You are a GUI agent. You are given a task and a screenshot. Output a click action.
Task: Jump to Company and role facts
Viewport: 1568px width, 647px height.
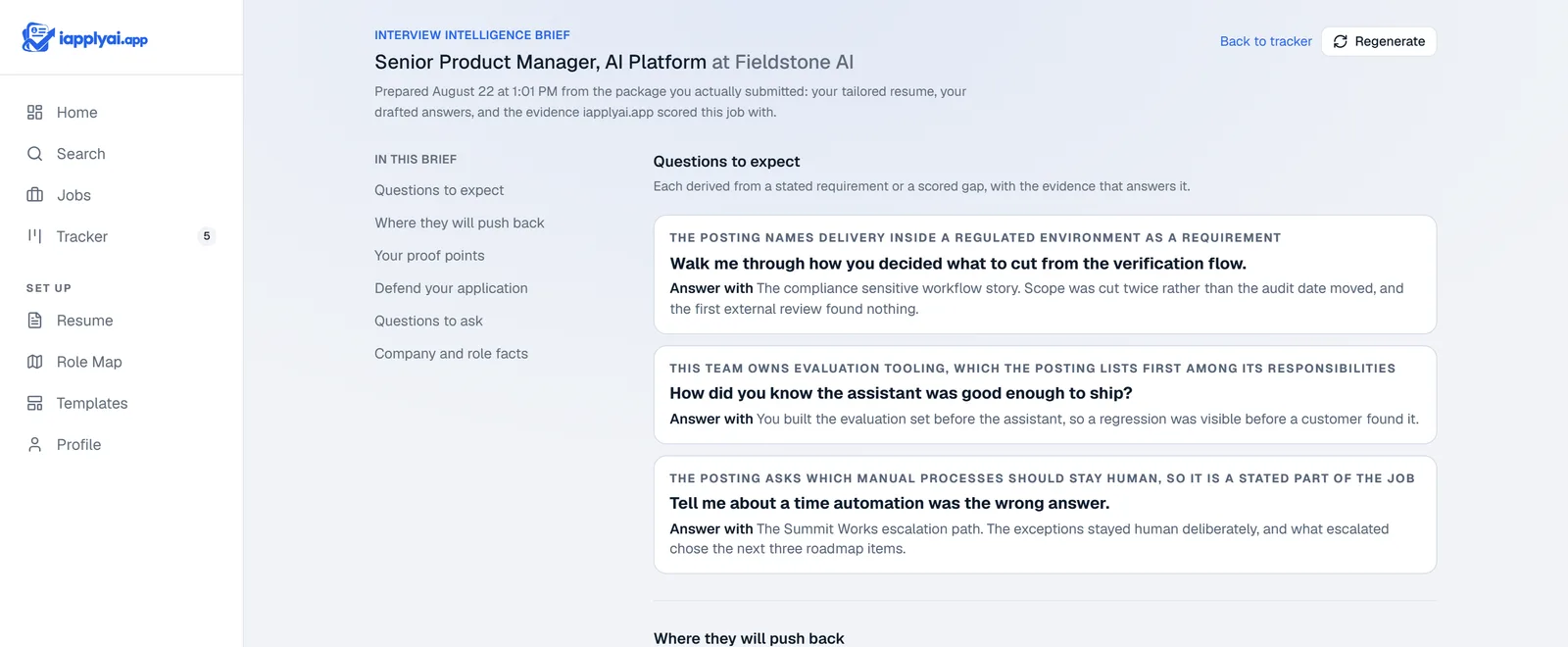451,354
